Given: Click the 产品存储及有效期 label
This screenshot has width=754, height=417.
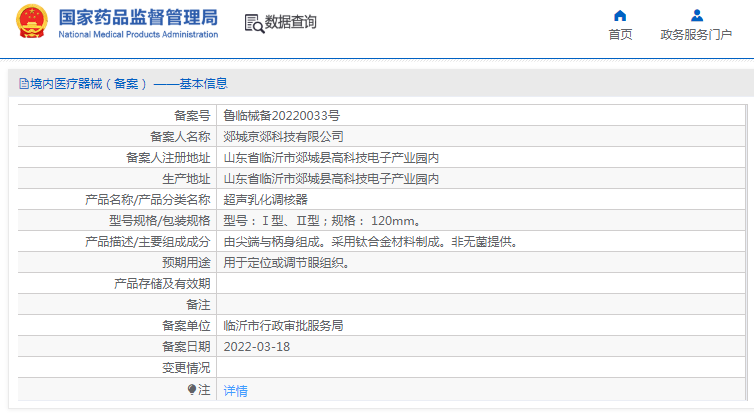Looking at the screenshot, I should tap(162, 284).
